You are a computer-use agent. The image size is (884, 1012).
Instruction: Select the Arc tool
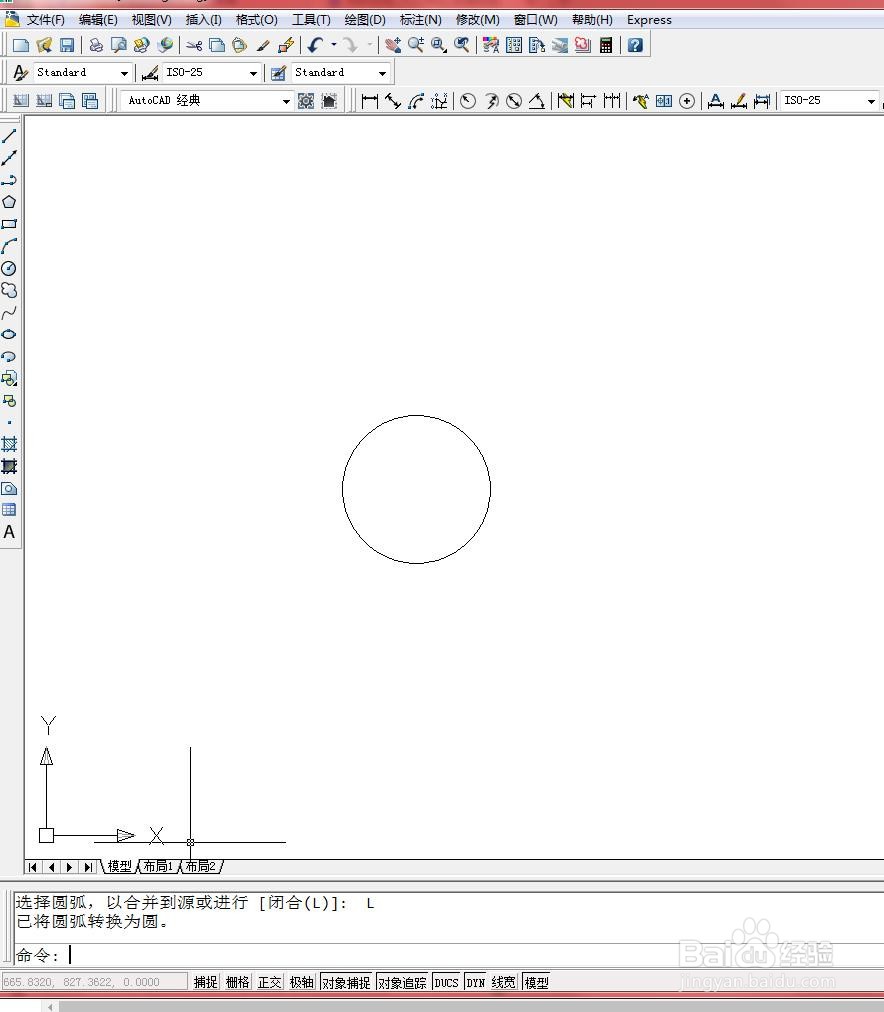click(9, 246)
